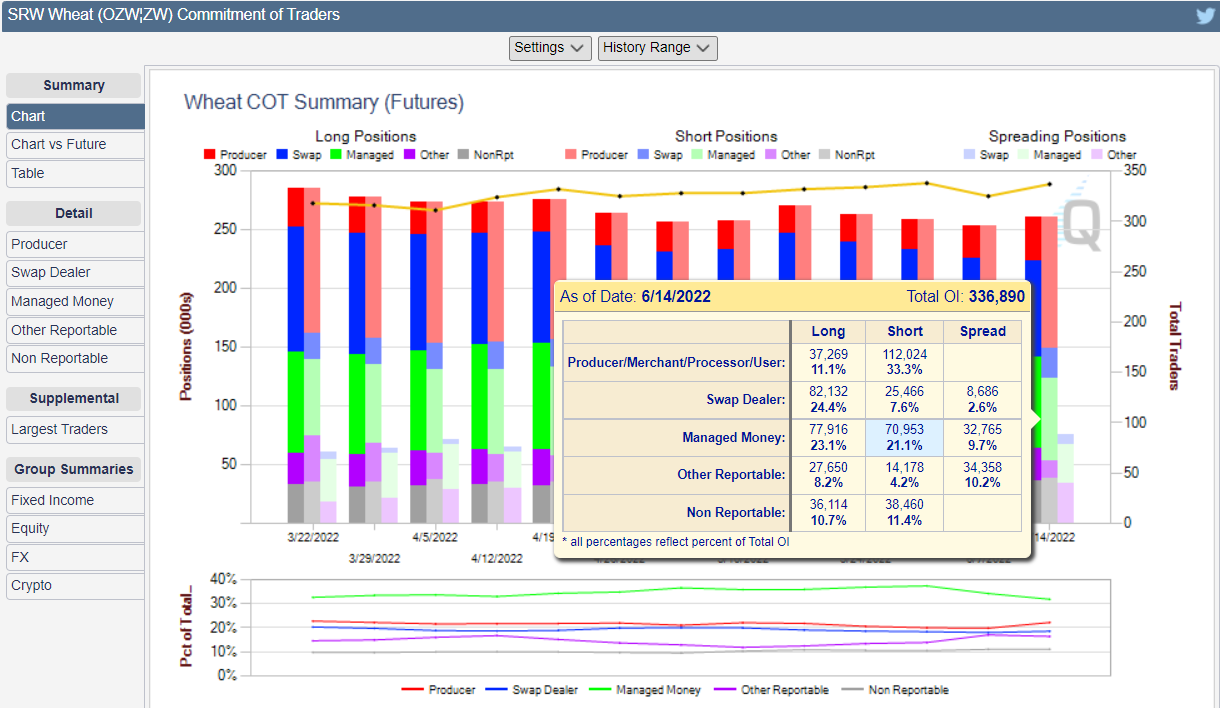
Task: Expand the History Range dropdown
Action: pyautogui.click(x=657, y=48)
